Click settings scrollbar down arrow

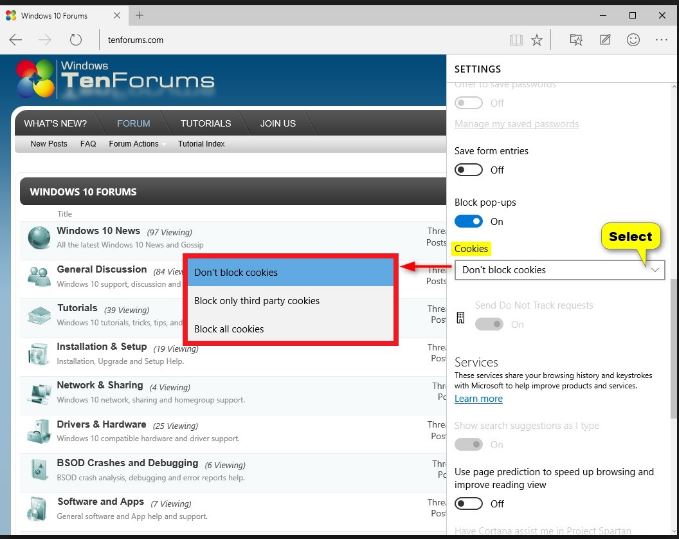673,531
